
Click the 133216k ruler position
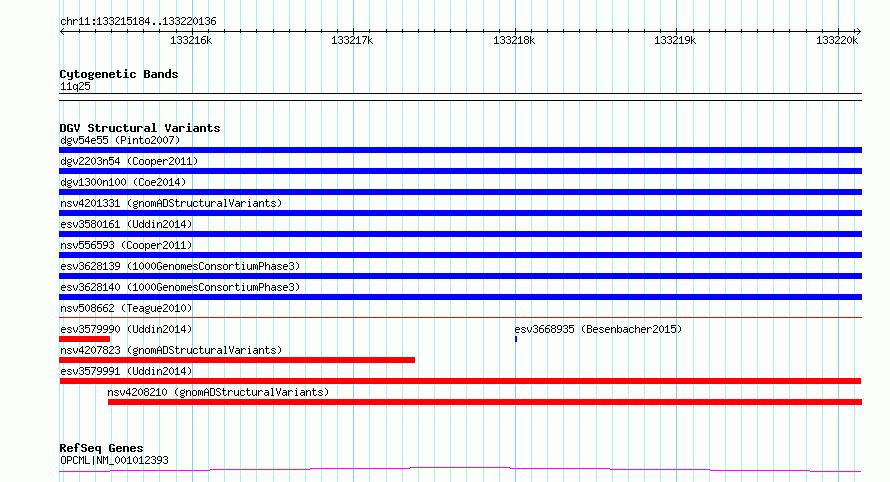191,40
